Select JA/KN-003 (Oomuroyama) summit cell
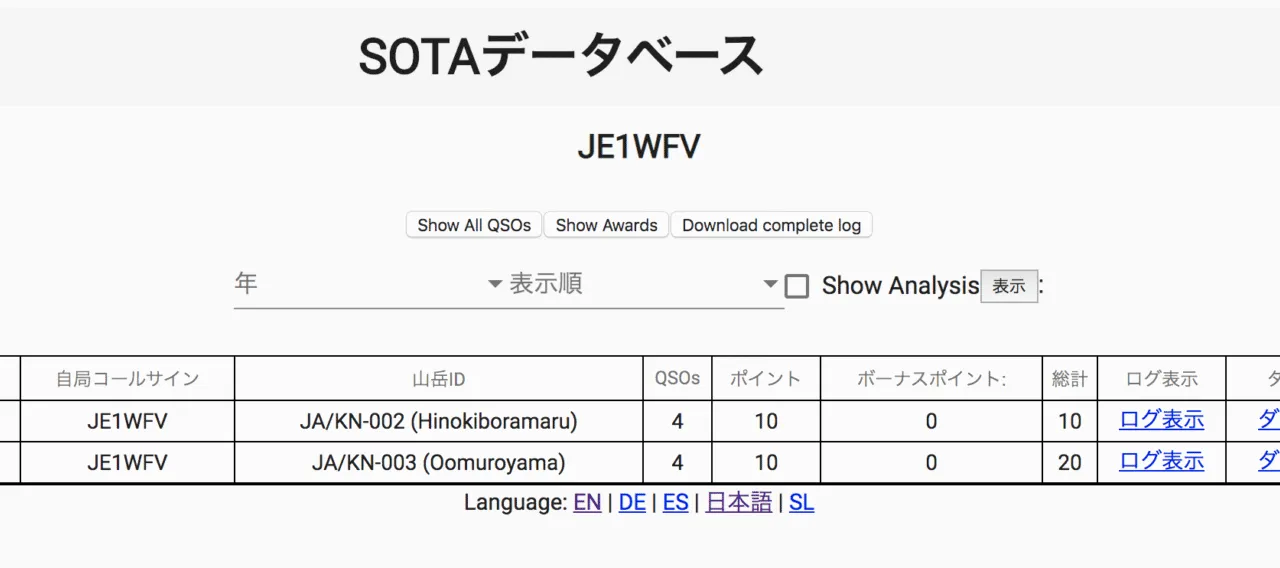1280x568 pixels. click(438, 463)
